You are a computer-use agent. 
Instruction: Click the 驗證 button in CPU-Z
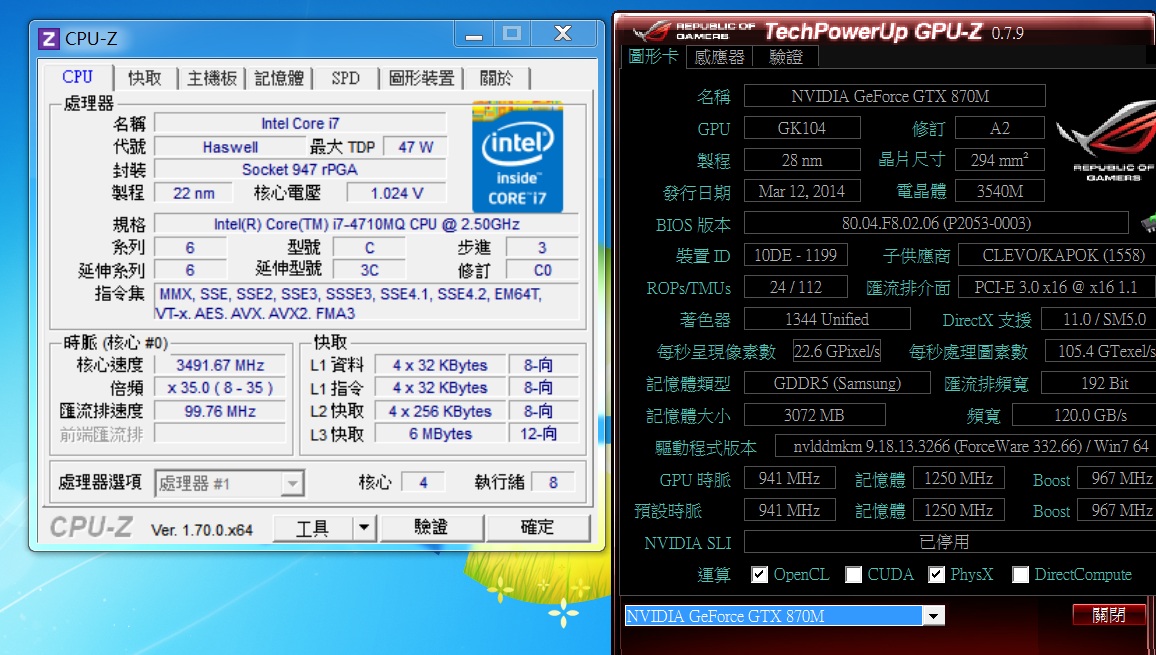[x=431, y=527]
